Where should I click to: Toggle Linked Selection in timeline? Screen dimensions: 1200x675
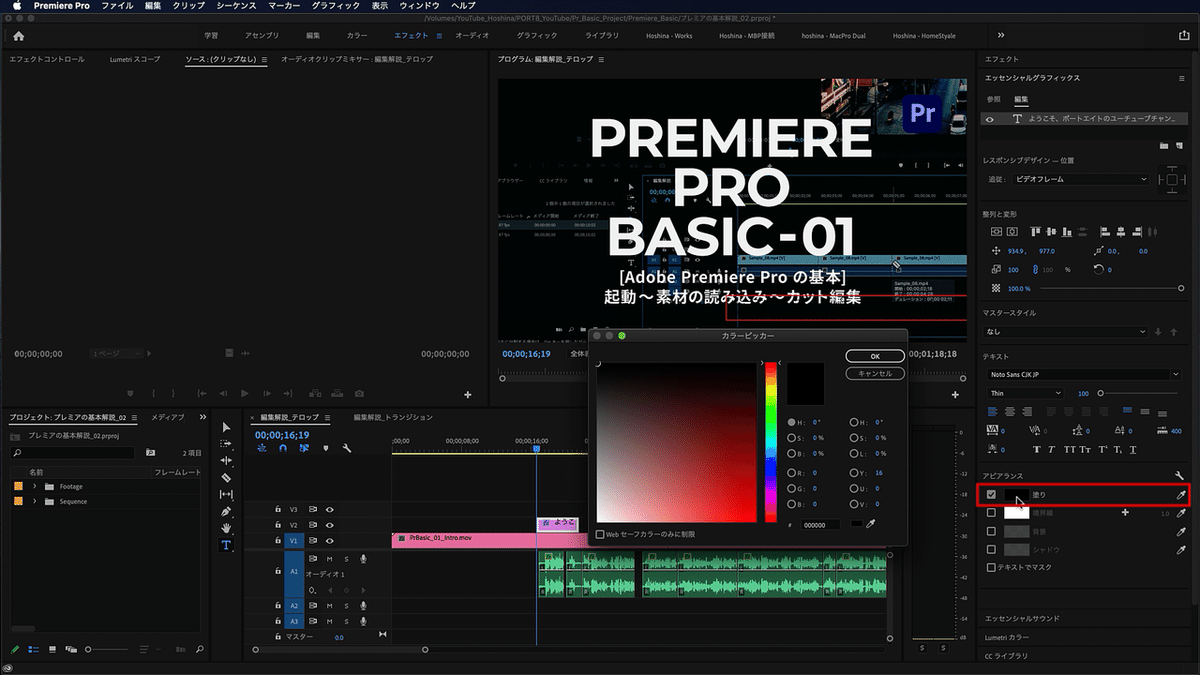303,448
